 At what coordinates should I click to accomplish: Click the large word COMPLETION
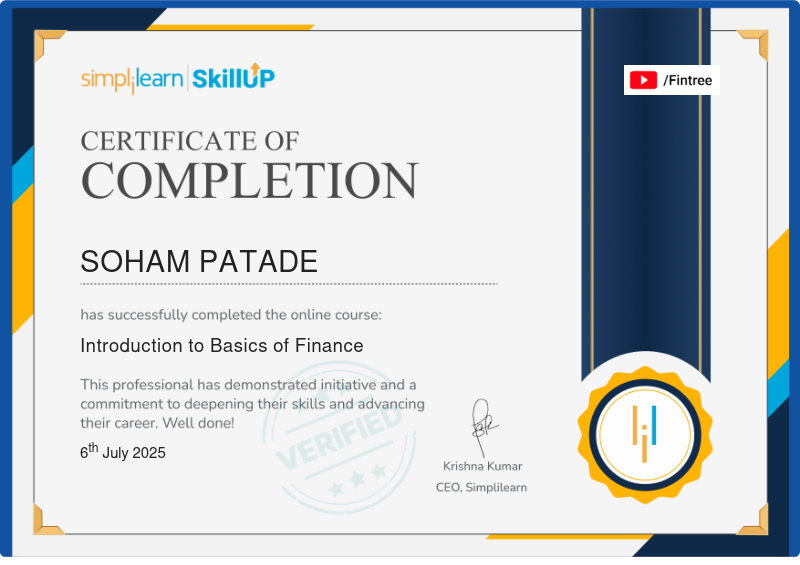pos(249,180)
